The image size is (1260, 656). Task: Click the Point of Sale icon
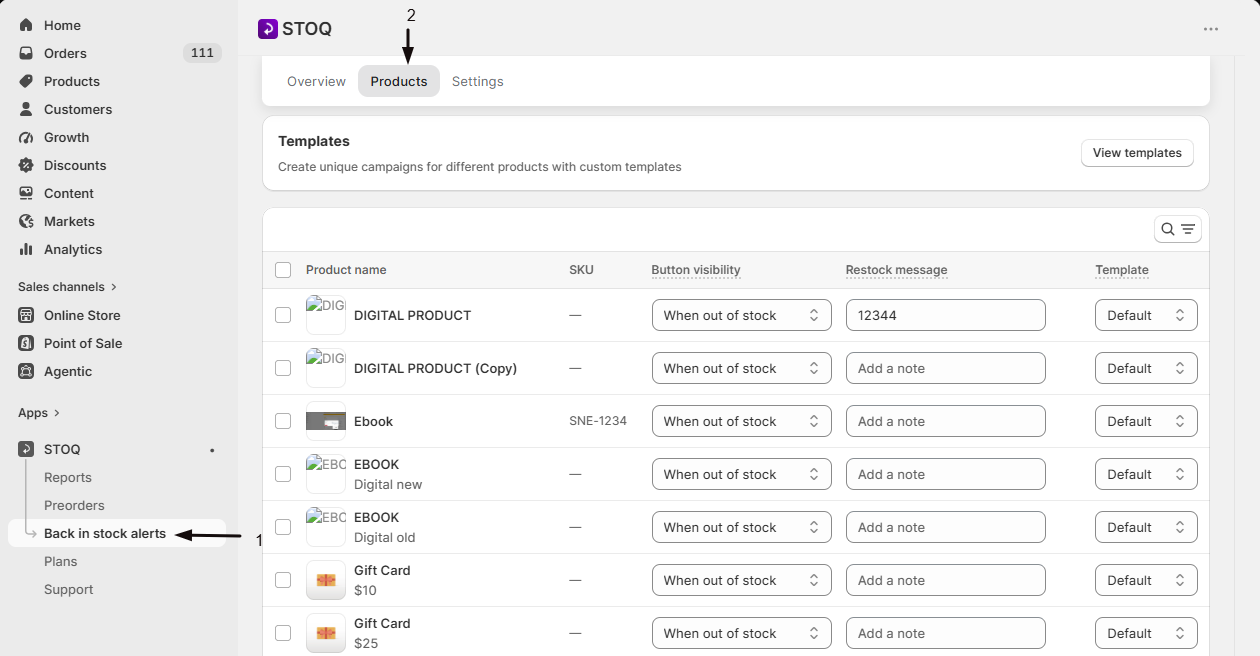tap(26, 343)
